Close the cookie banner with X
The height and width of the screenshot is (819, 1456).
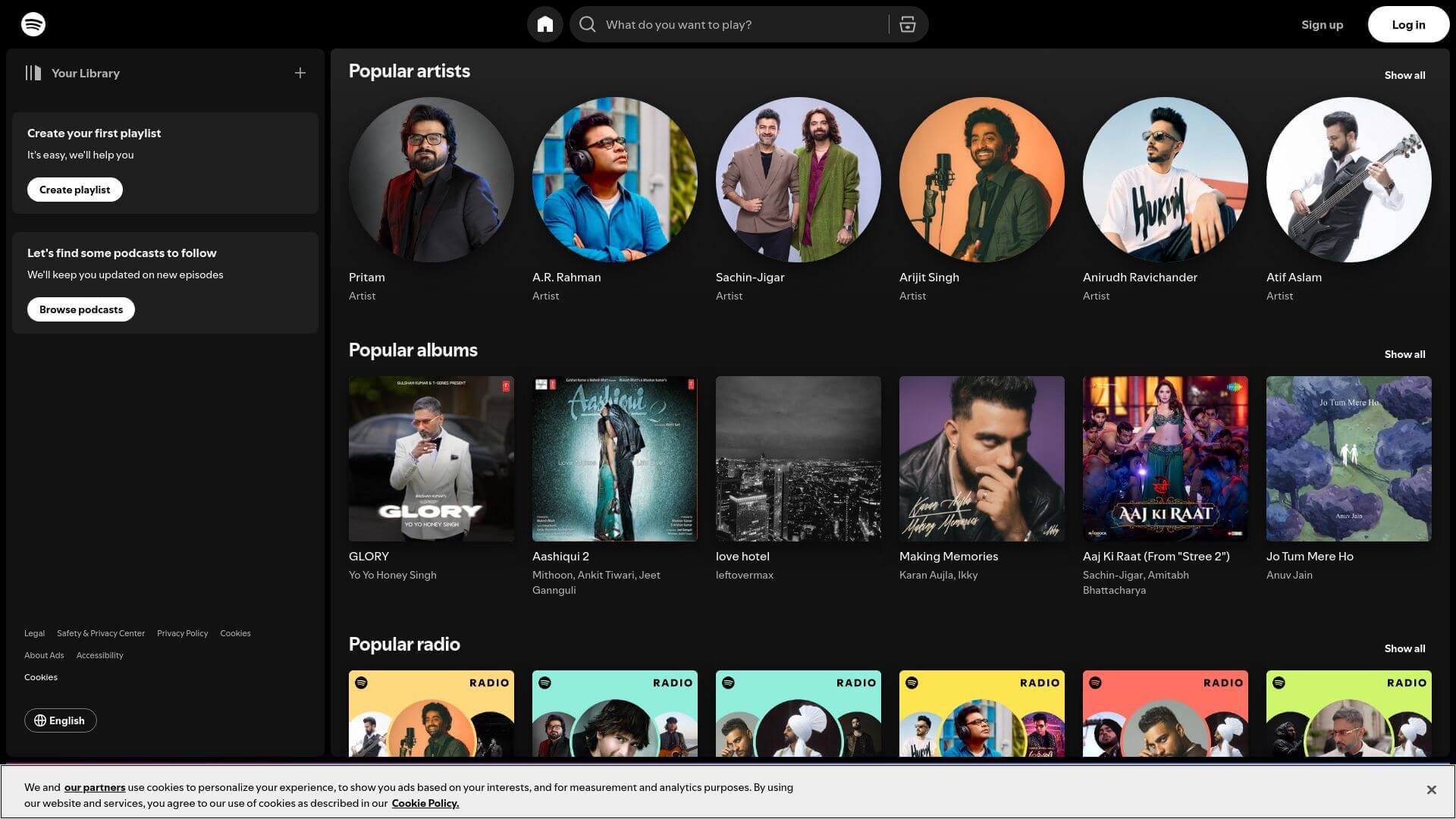pos(1431,789)
